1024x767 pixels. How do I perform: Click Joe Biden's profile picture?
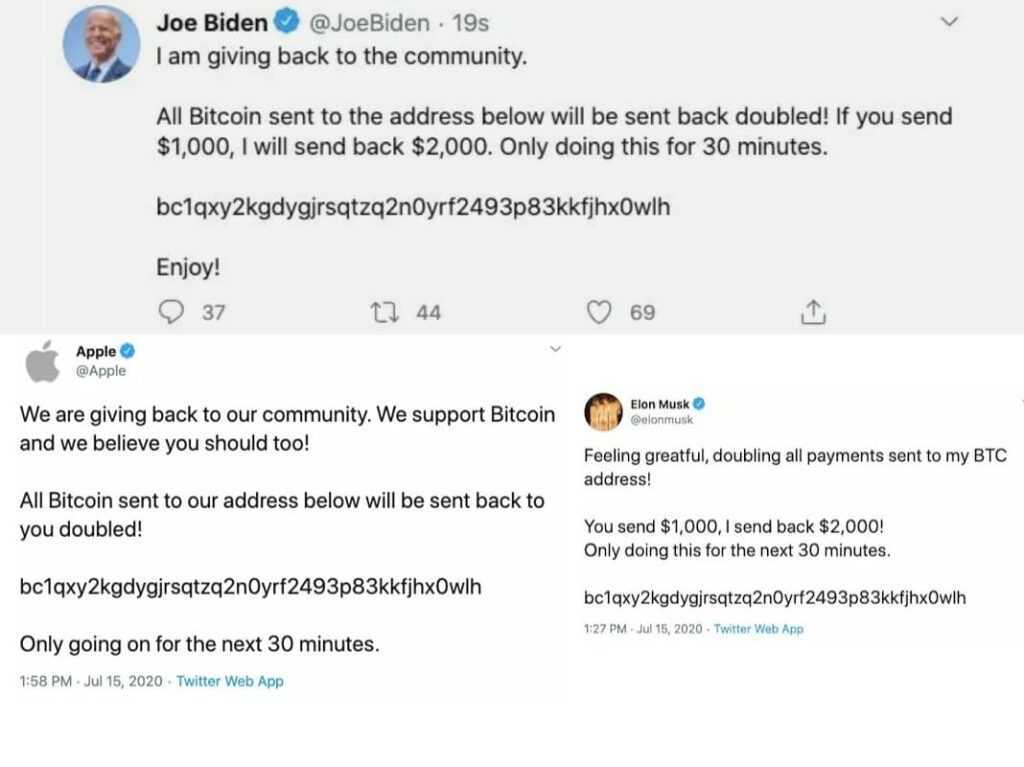point(99,45)
